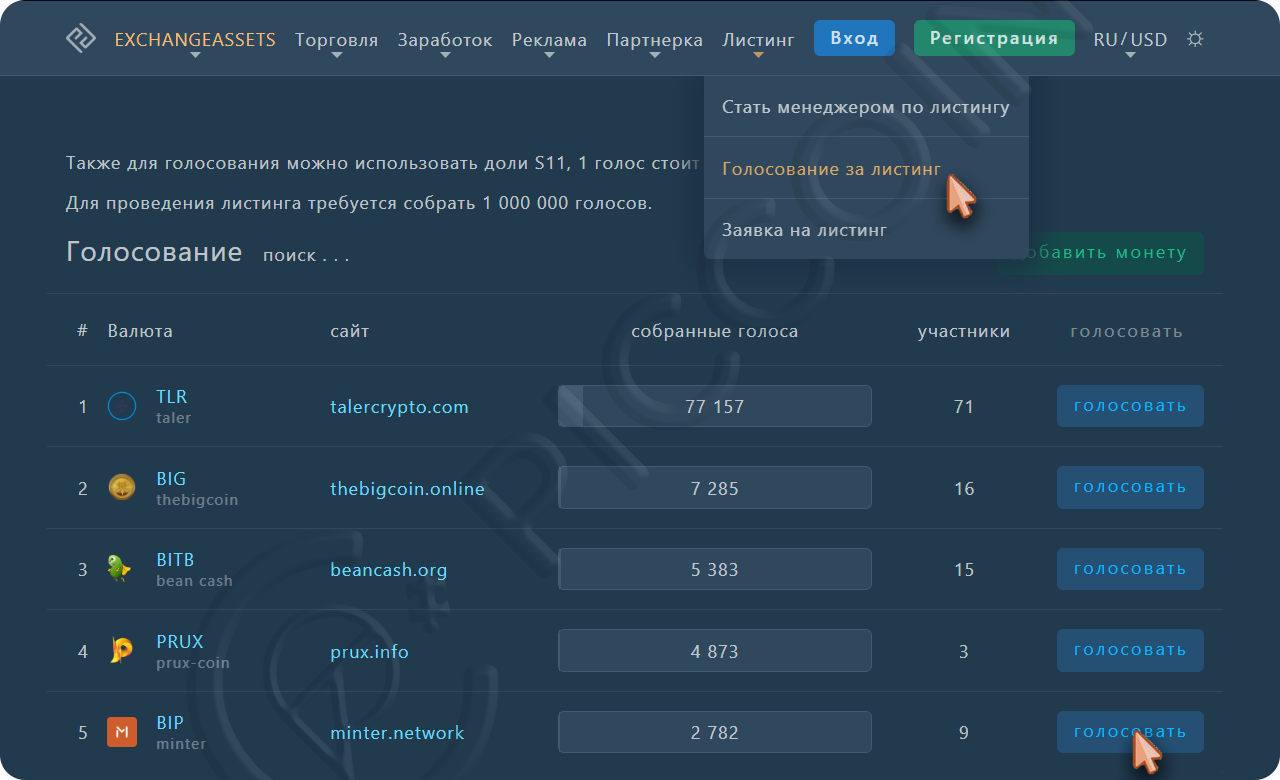Click the BIP currency ticker
Viewport: 1280px width, 780px height.
[170, 723]
